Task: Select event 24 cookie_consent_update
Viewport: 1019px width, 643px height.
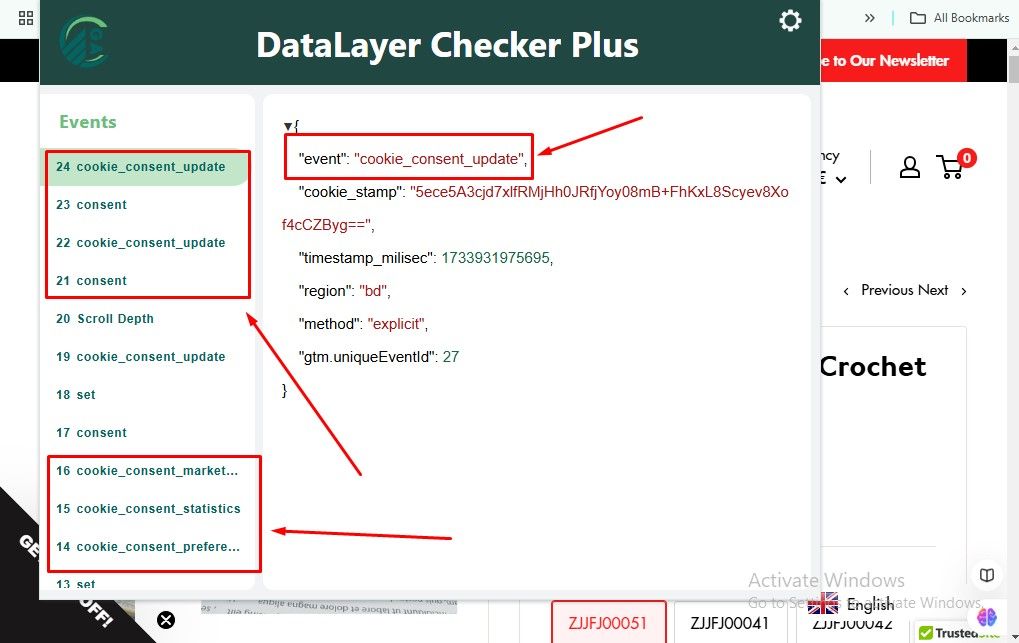Action: coord(146,167)
